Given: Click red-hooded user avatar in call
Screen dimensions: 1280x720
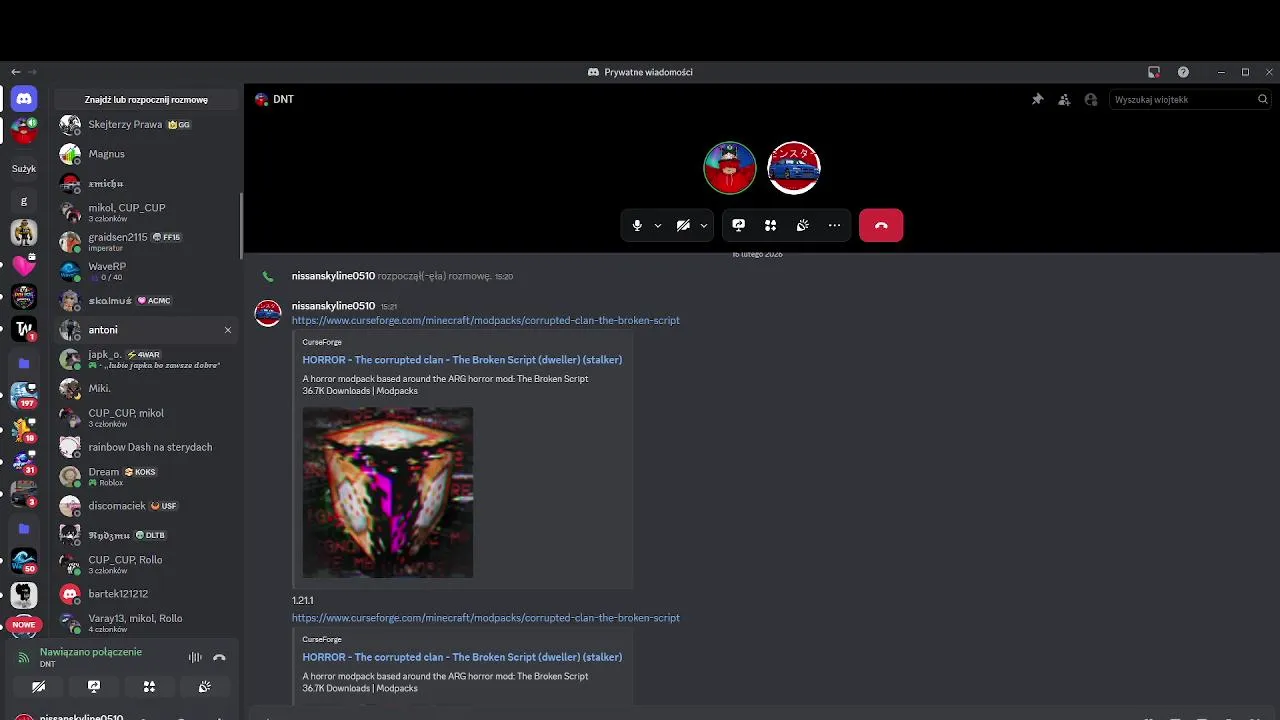Looking at the screenshot, I should point(730,168).
